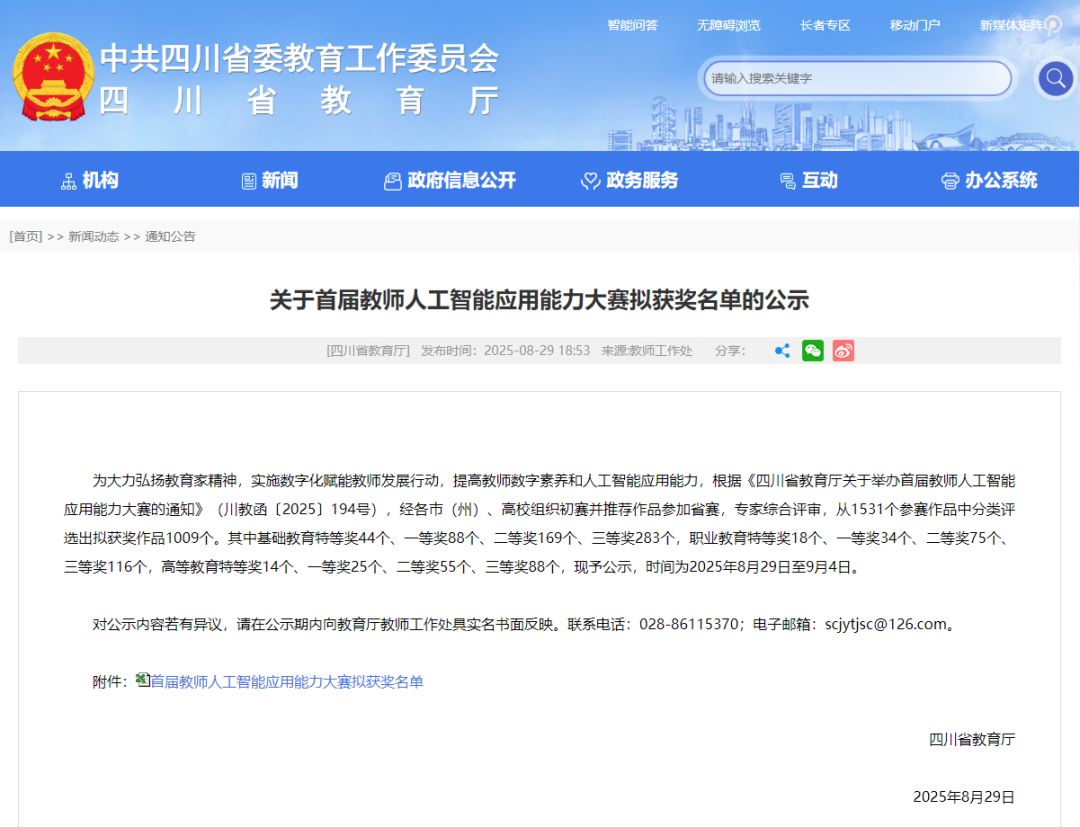Open 无障碍浏览 accessibility mode

pos(729,25)
